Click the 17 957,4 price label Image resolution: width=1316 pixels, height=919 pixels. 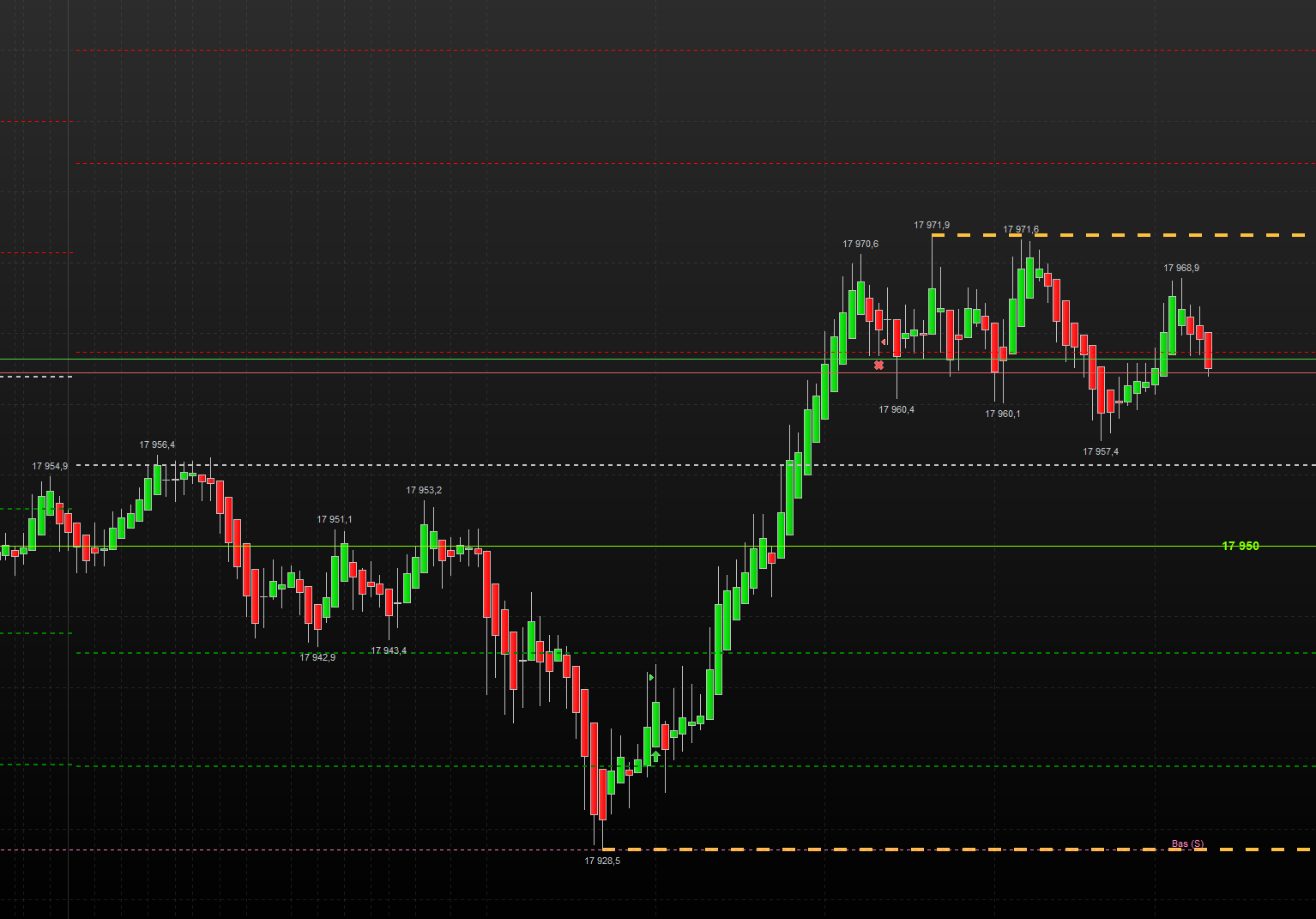(x=1101, y=451)
